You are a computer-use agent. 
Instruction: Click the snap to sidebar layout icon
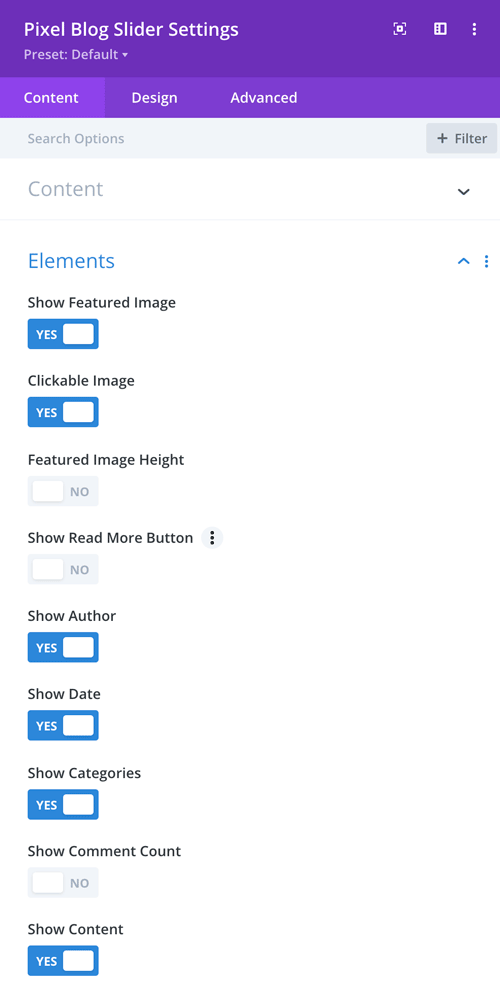pos(440,29)
